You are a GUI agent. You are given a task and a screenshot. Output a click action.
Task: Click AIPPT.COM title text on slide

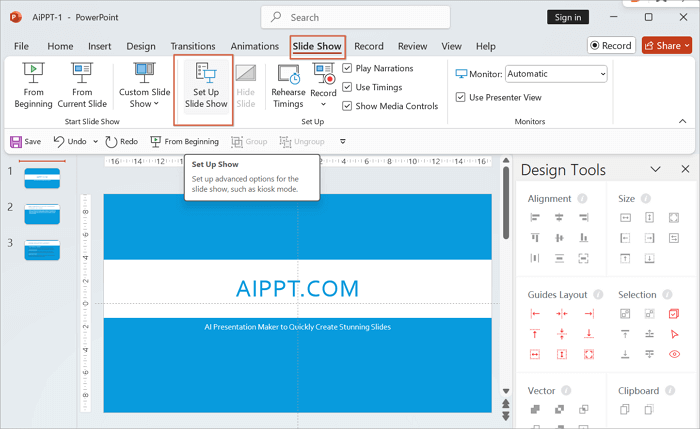(297, 288)
